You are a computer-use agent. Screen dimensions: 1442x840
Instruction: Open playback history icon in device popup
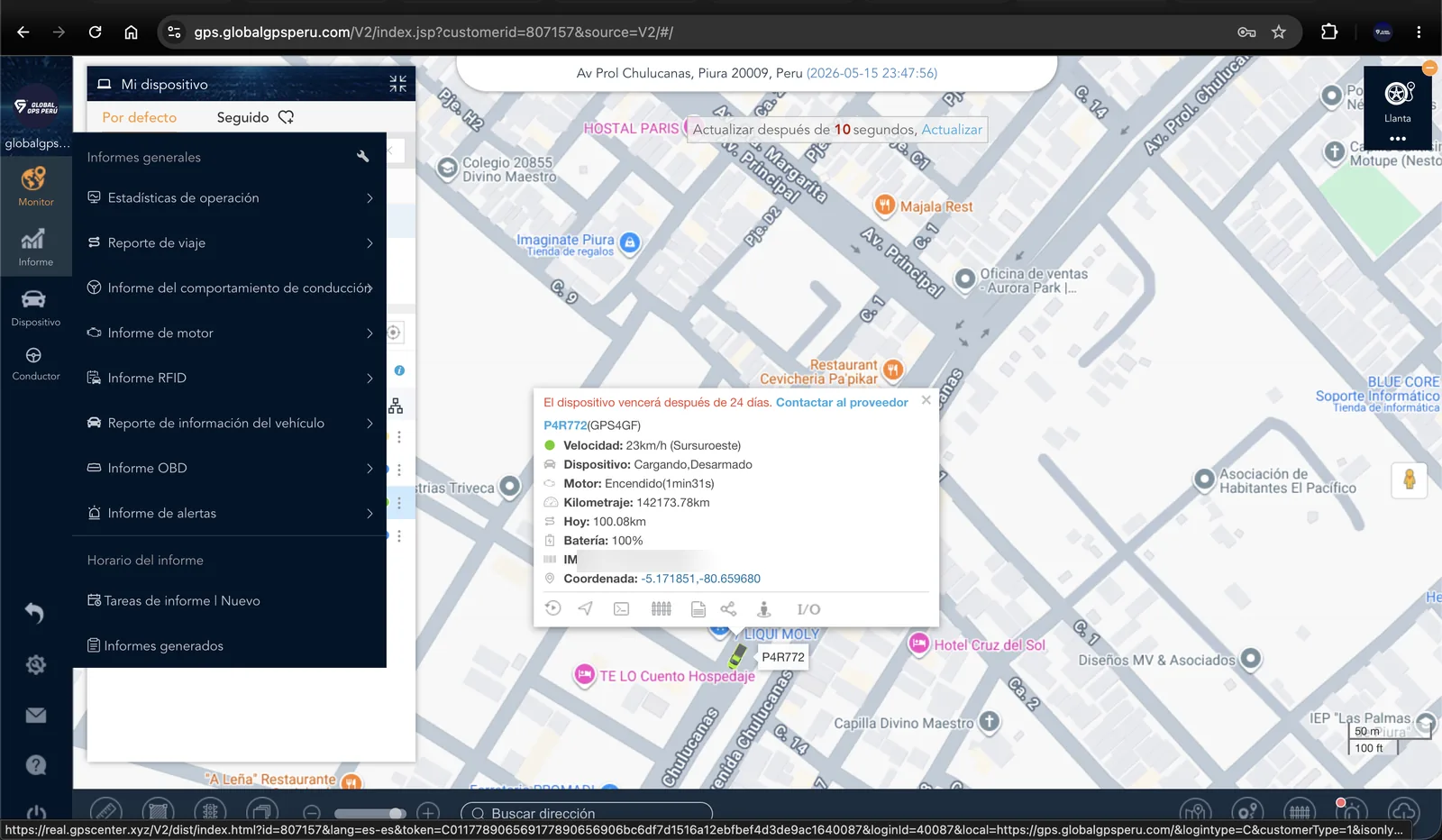553,608
